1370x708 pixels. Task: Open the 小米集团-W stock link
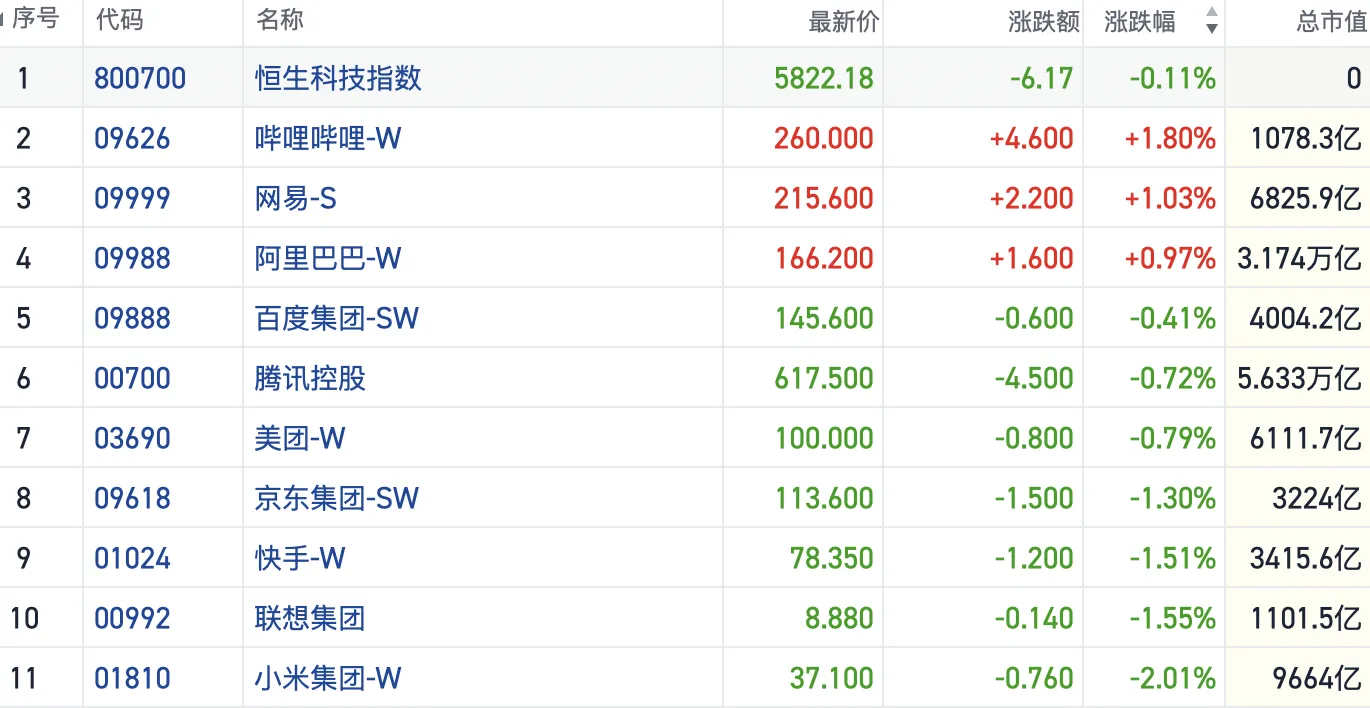[328, 678]
